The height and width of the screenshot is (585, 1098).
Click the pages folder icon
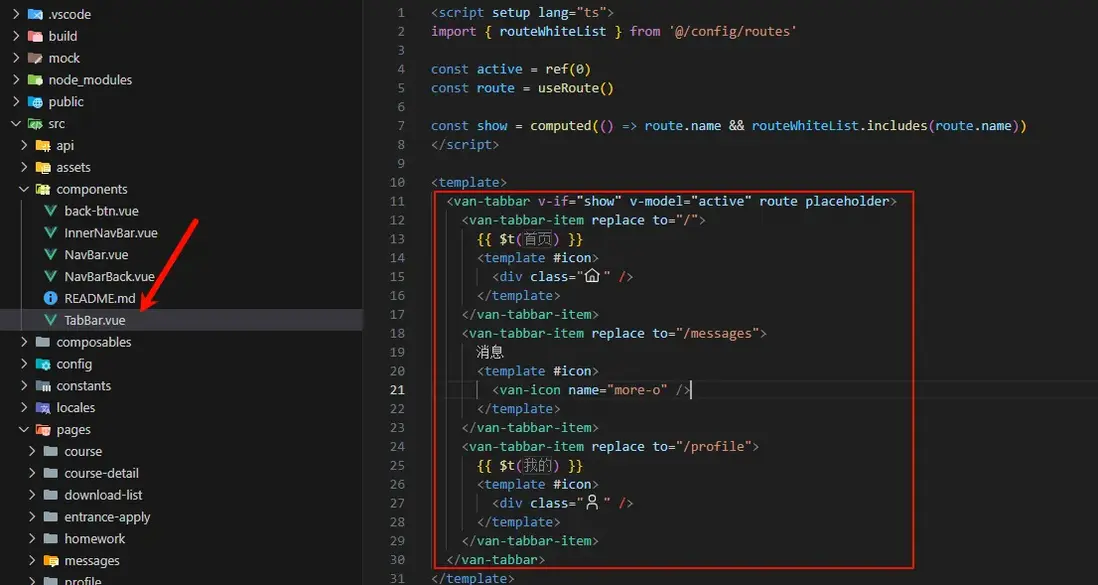(43, 429)
